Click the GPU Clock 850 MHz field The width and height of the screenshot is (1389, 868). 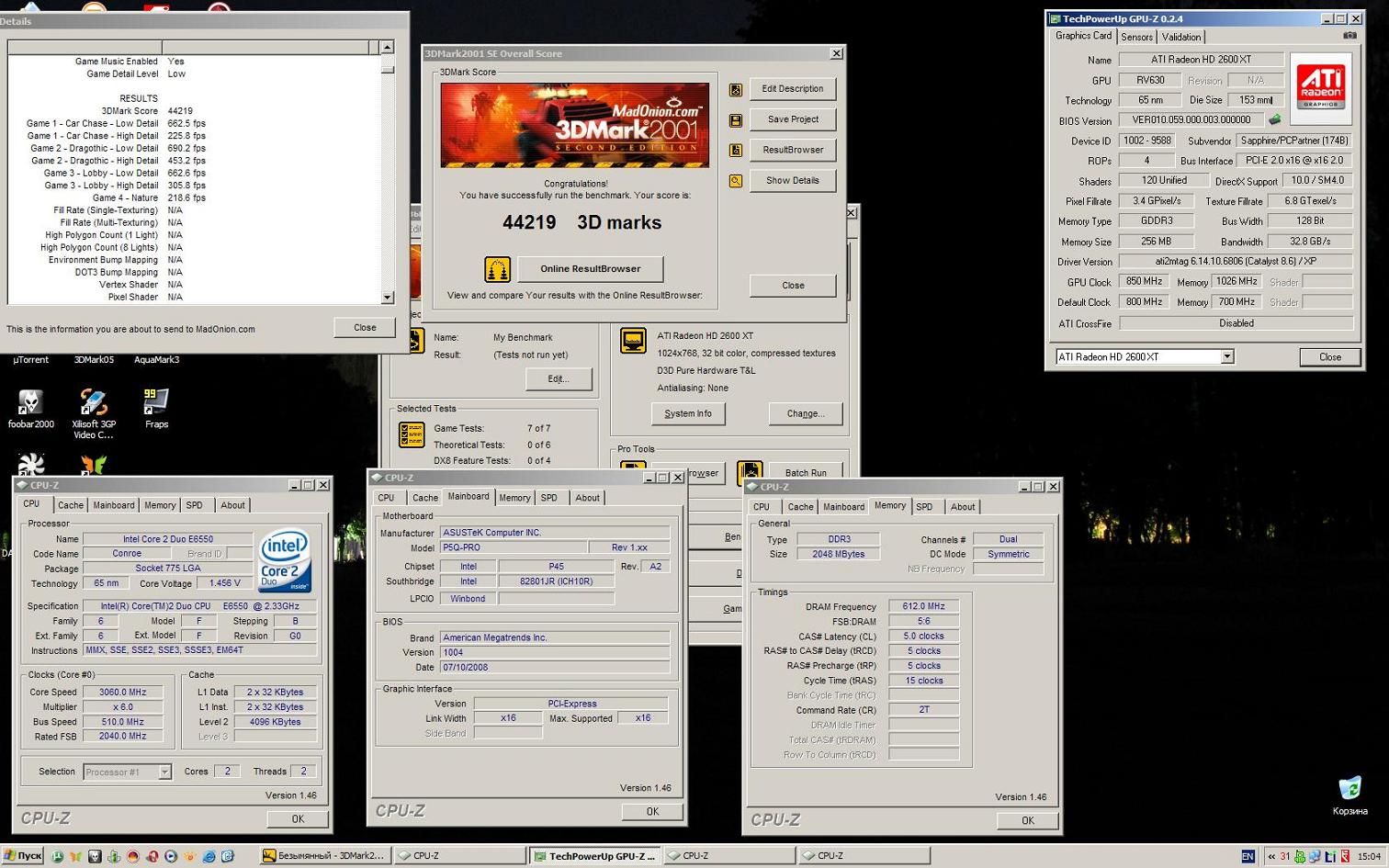click(1145, 282)
